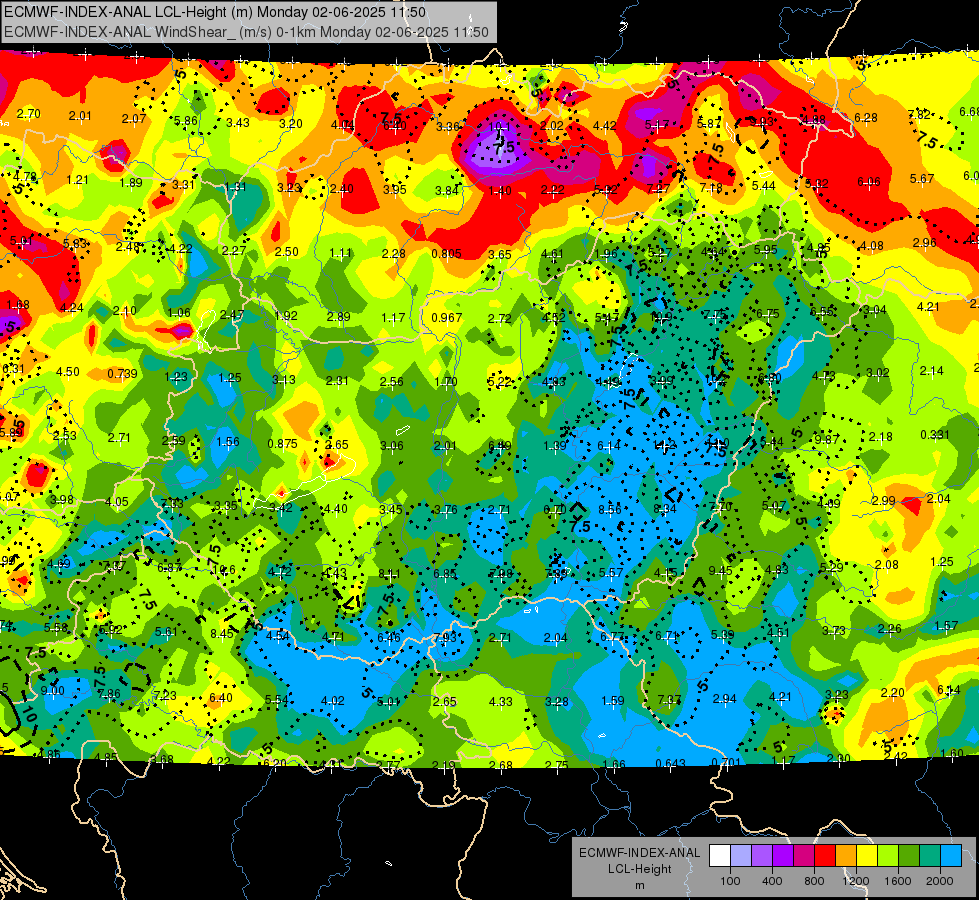Click the map value "8.45"

[x=222, y=633]
